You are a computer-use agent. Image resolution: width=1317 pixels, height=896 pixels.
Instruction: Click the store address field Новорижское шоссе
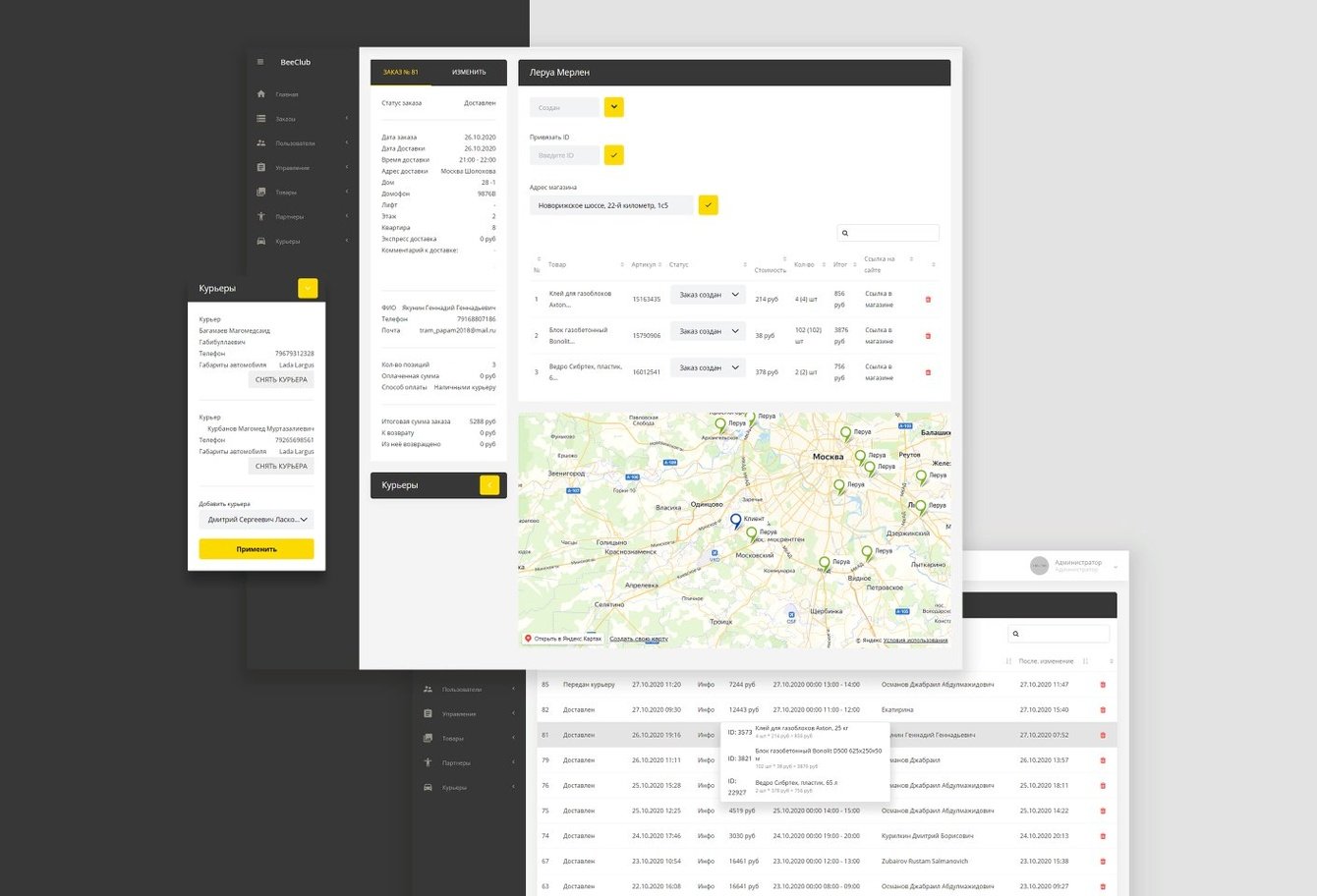click(x=611, y=204)
